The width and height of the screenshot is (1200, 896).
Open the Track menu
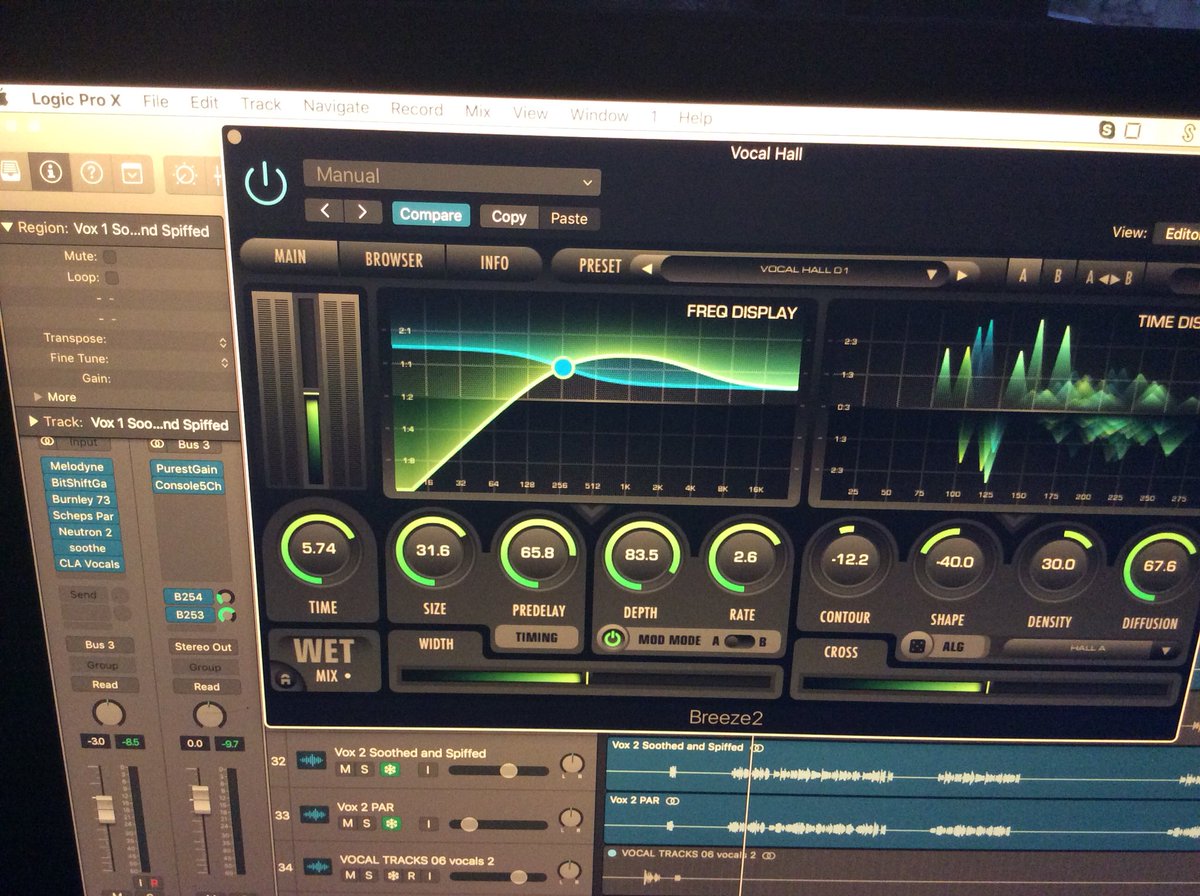pos(261,104)
